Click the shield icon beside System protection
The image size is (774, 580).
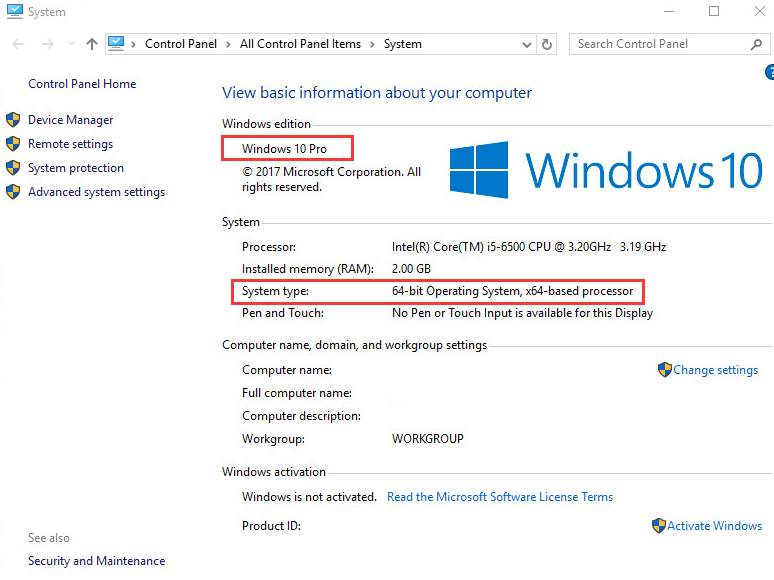point(13,167)
